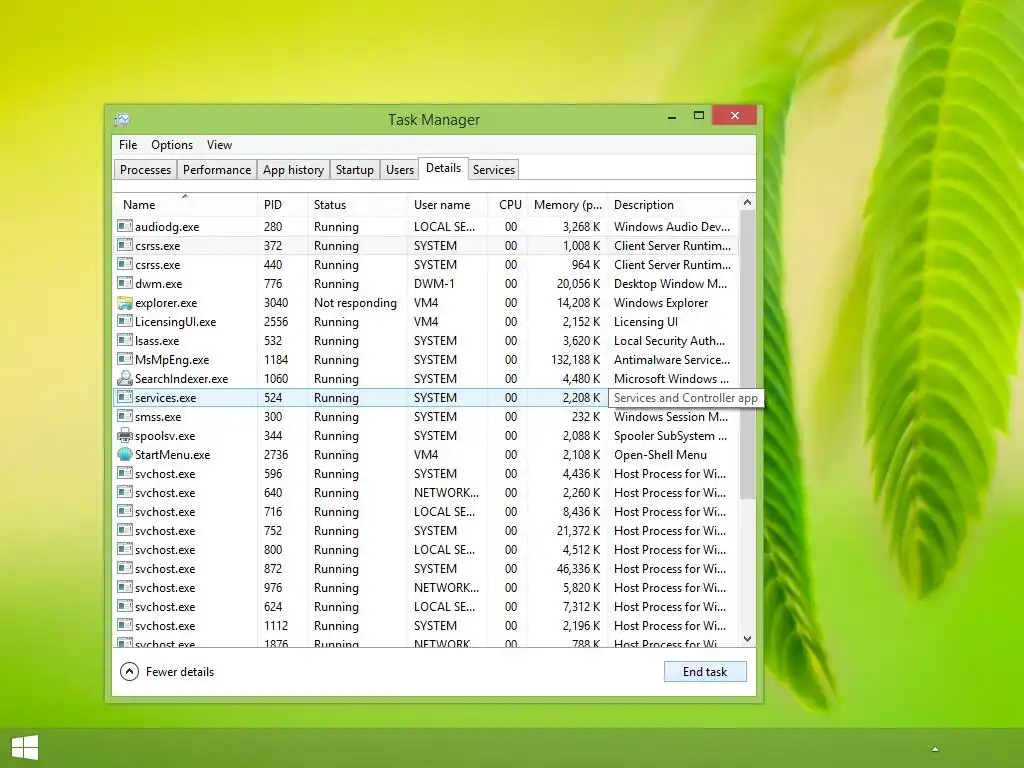Click the explorer.exe folder icon
This screenshot has width=1024, height=768.
point(125,302)
